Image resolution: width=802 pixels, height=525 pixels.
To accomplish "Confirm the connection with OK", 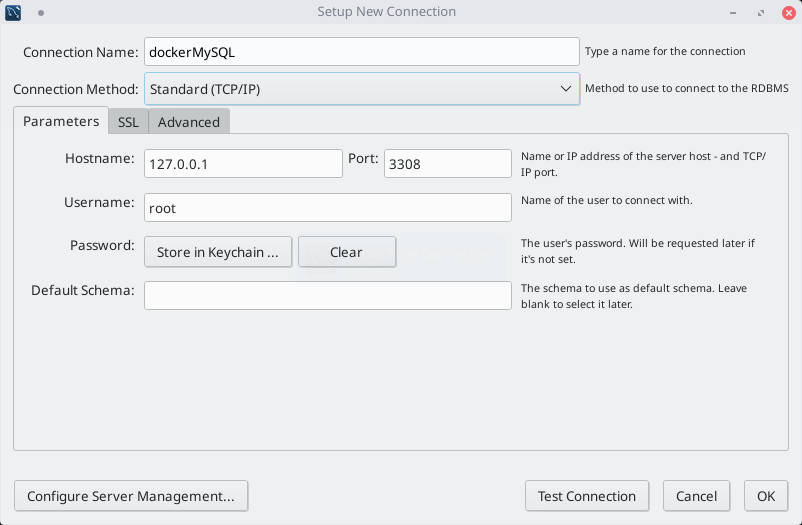I will [x=766, y=496].
